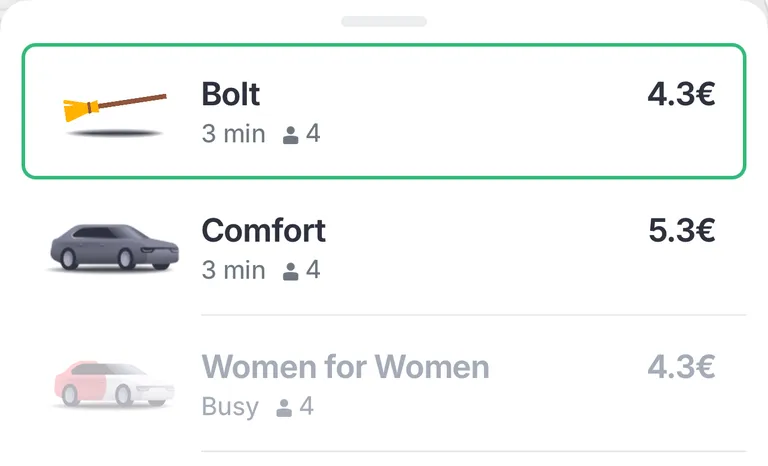768x466 pixels.
Task: Tap seat count 4 in Bolt row
Action: coord(313,134)
